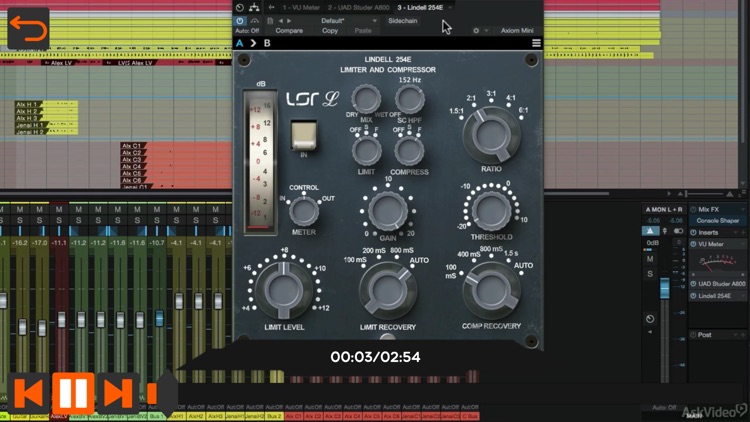Open plugin settings gear icon
Viewport: 750px width, 422px height.
476,31
